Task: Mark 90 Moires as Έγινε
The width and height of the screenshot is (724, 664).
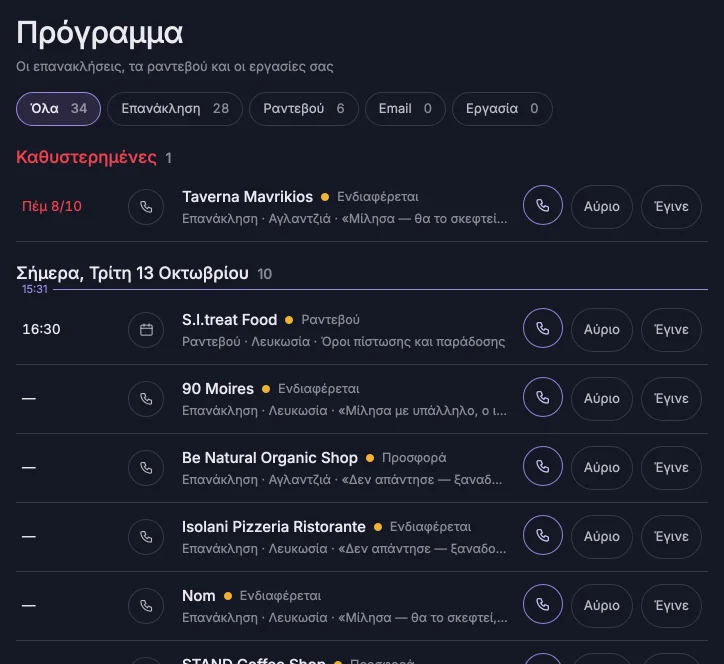Action: pos(671,398)
